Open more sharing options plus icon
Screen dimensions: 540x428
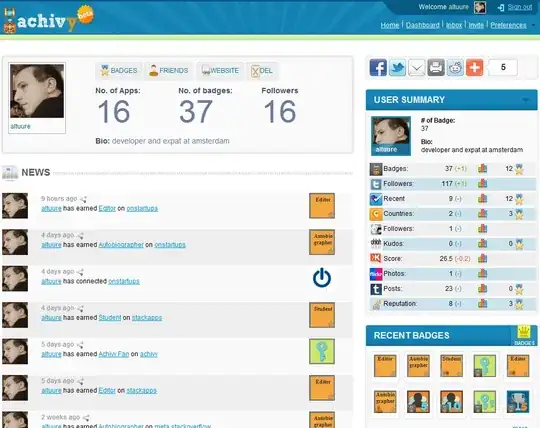[x=475, y=67]
